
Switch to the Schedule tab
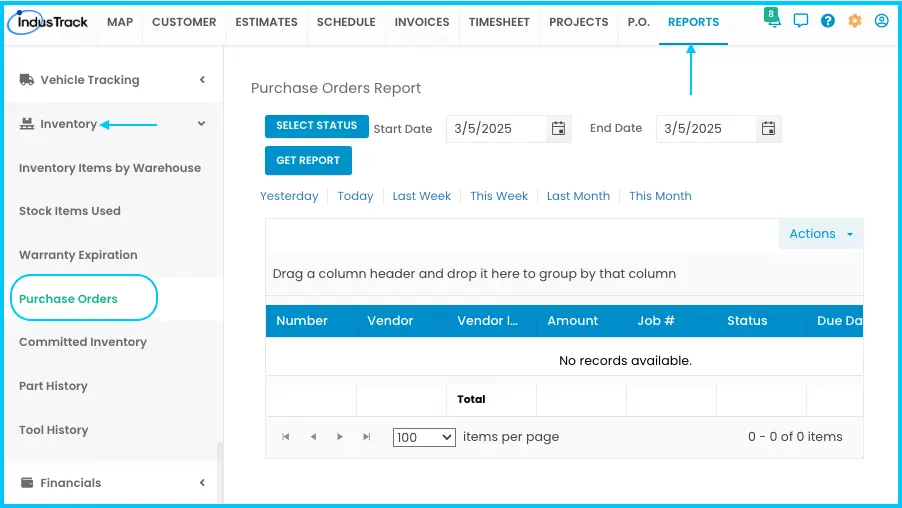(346, 22)
